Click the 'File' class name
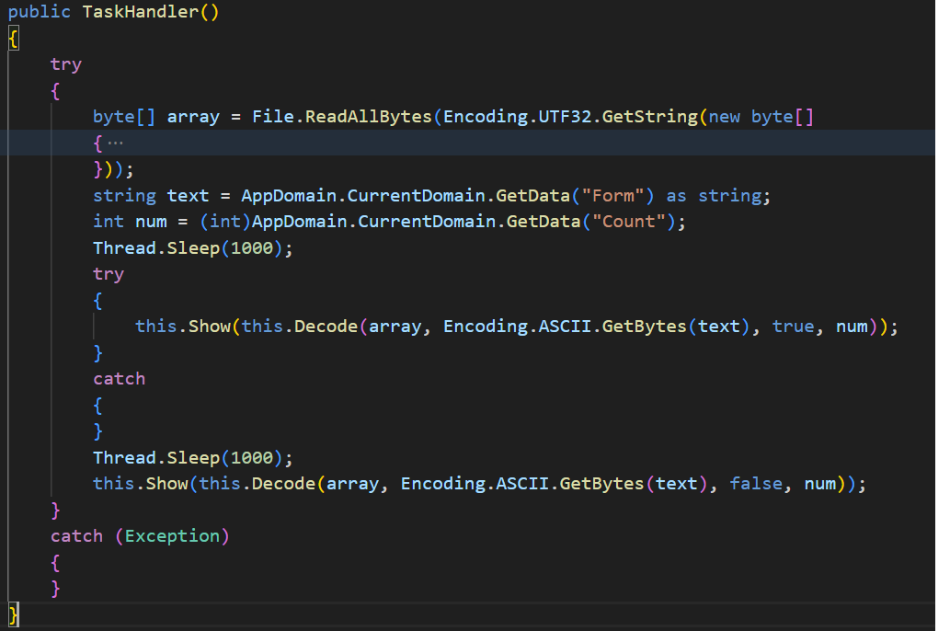This screenshot has width=936, height=631. point(273,116)
